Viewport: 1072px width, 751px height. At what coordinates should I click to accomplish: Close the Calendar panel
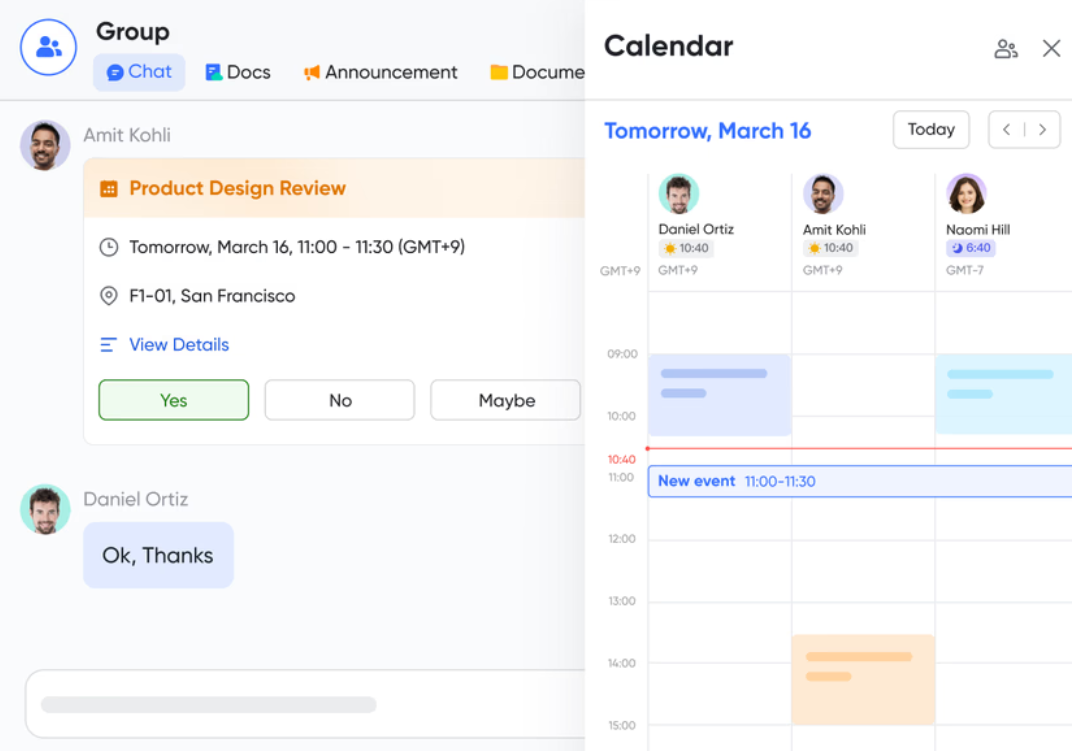pyautogui.click(x=1051, y=48)
